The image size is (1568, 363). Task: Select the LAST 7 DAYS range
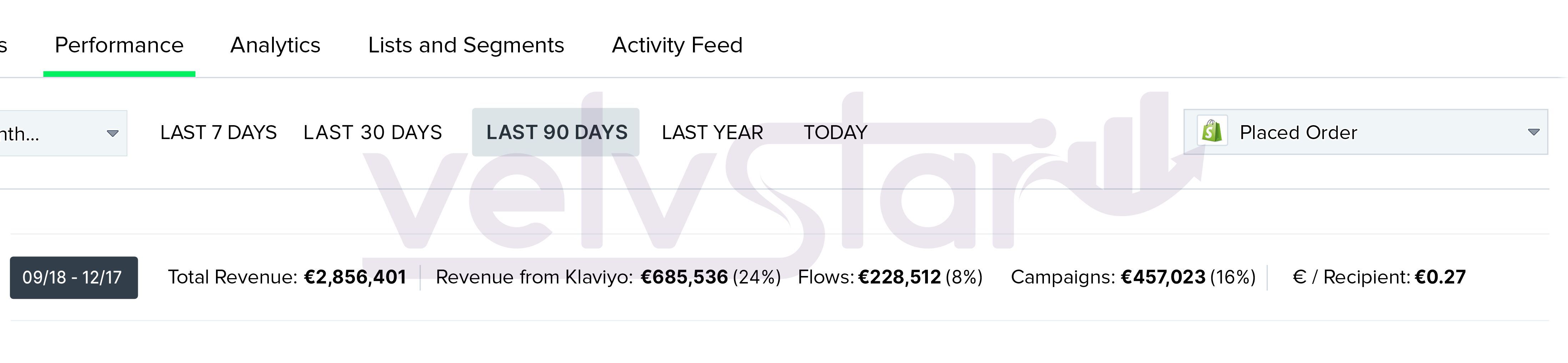tap(218, 132)
